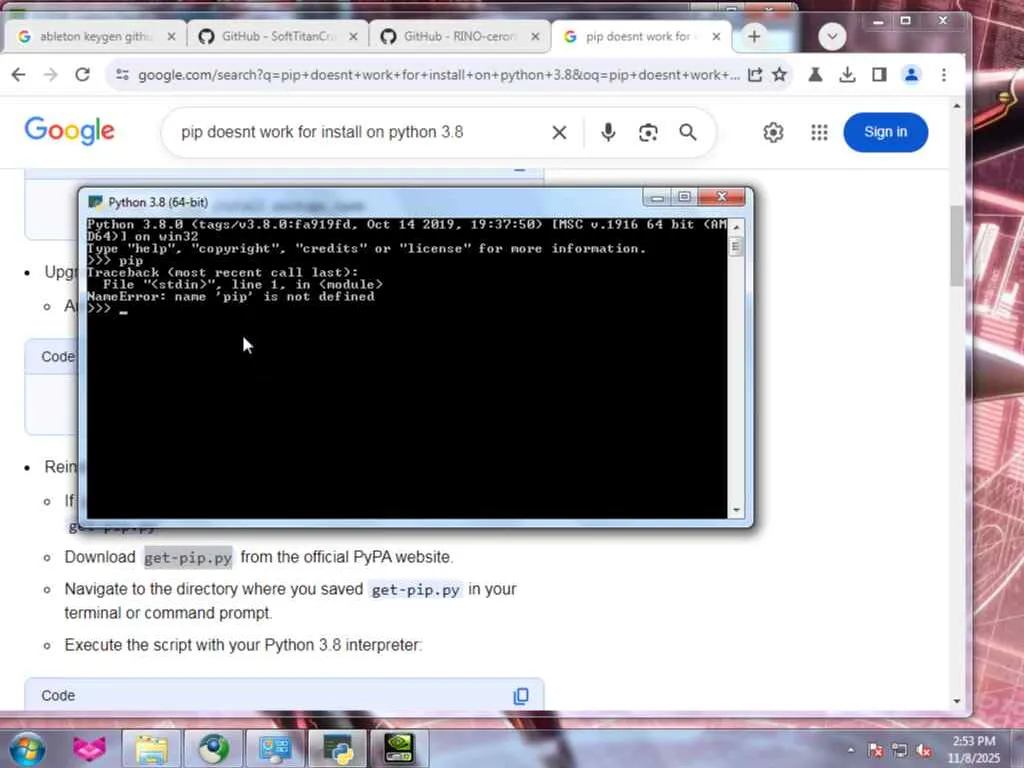1024x768 pixels.
Task: Search by image with Google Lens
Action: point(648,133)
